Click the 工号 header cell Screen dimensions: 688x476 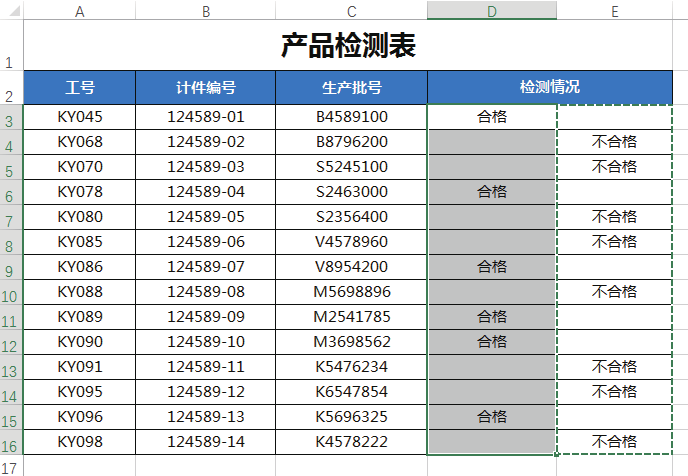(79, 87)
